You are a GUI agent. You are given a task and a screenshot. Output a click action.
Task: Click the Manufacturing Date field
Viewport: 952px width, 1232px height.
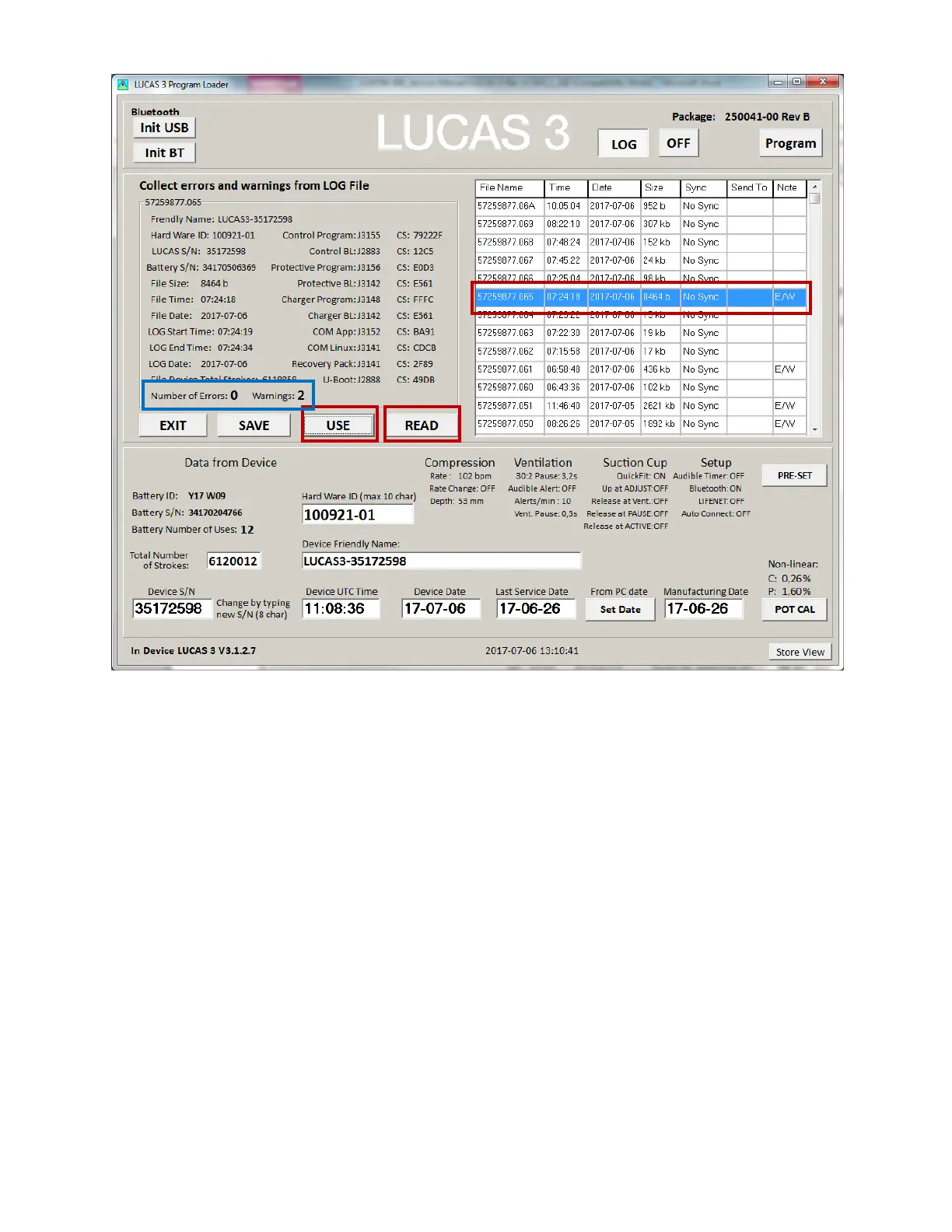[704, 608]
